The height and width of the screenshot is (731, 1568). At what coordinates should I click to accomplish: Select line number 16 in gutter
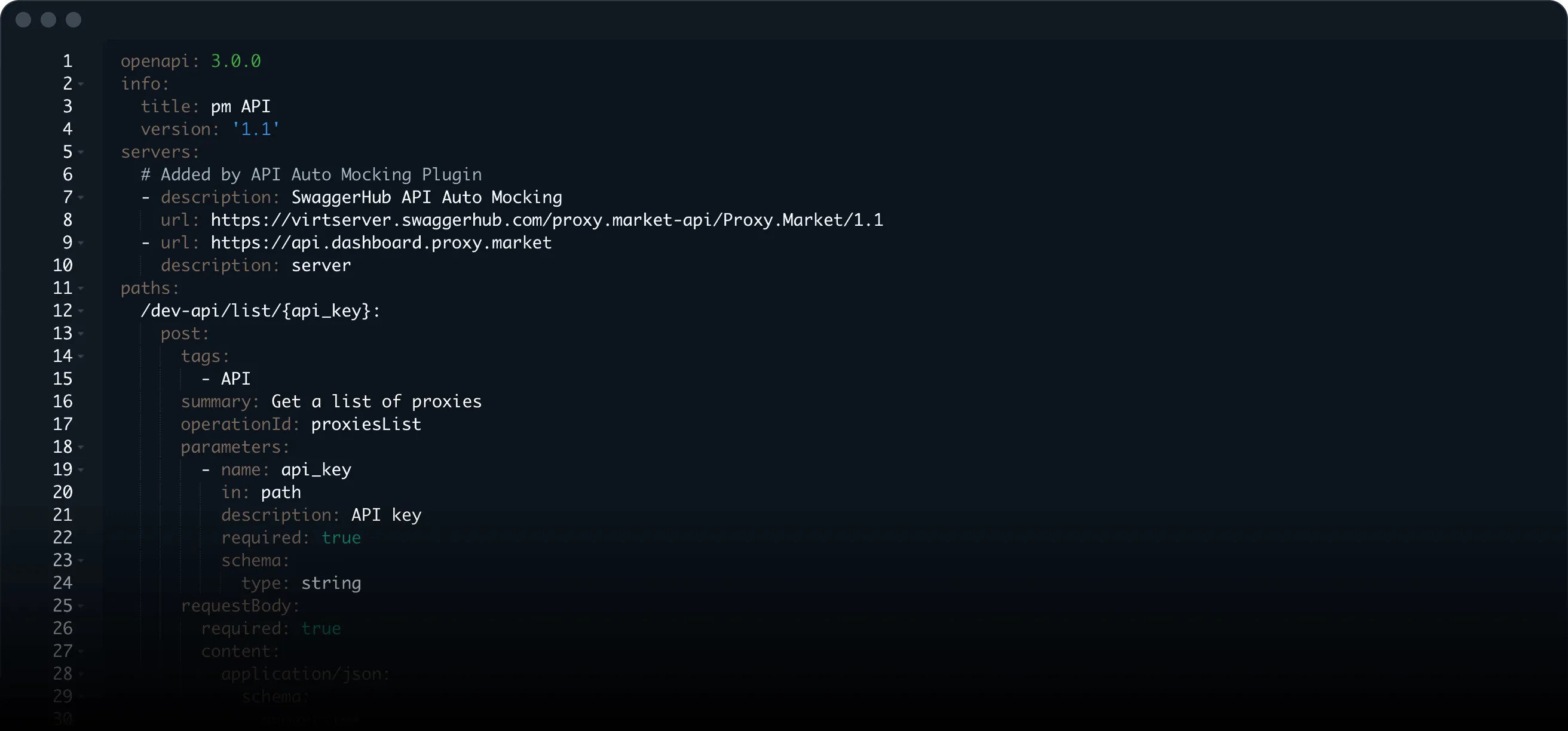[63, 401]
